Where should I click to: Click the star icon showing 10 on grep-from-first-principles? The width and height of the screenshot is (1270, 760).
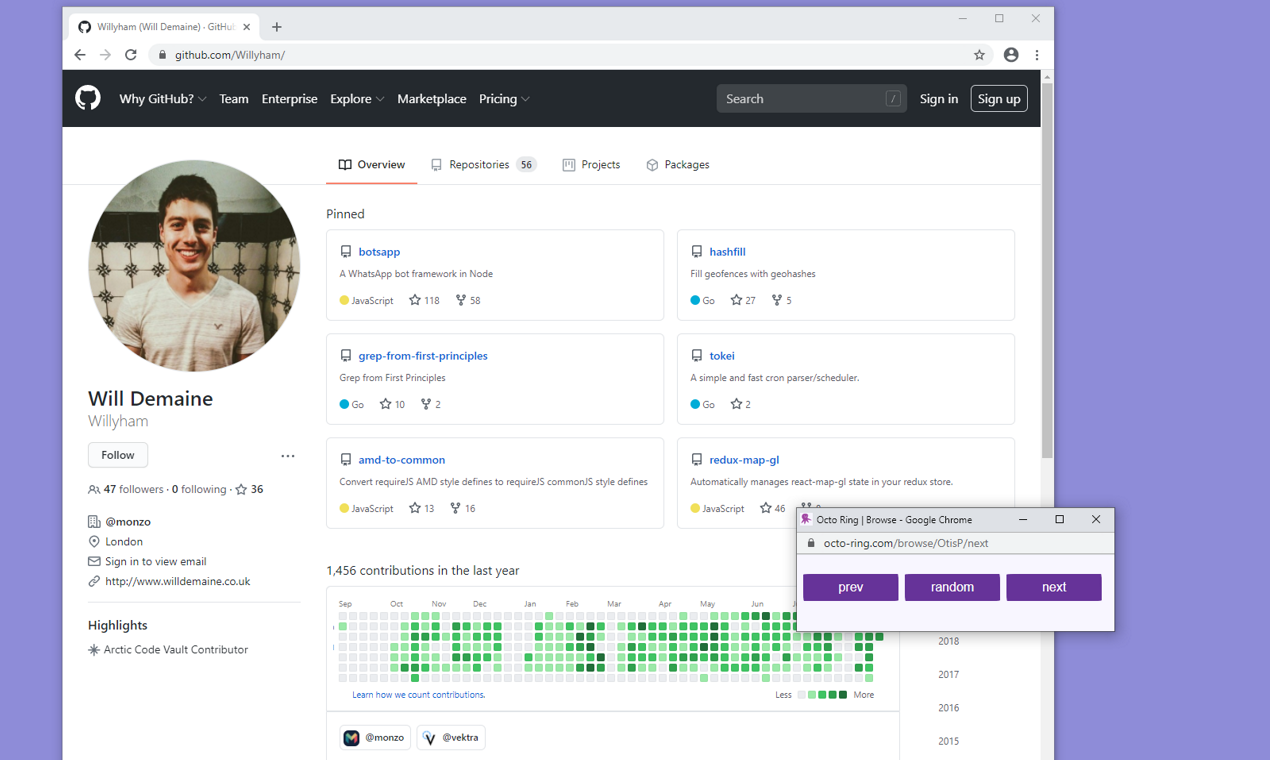(385, 404)
